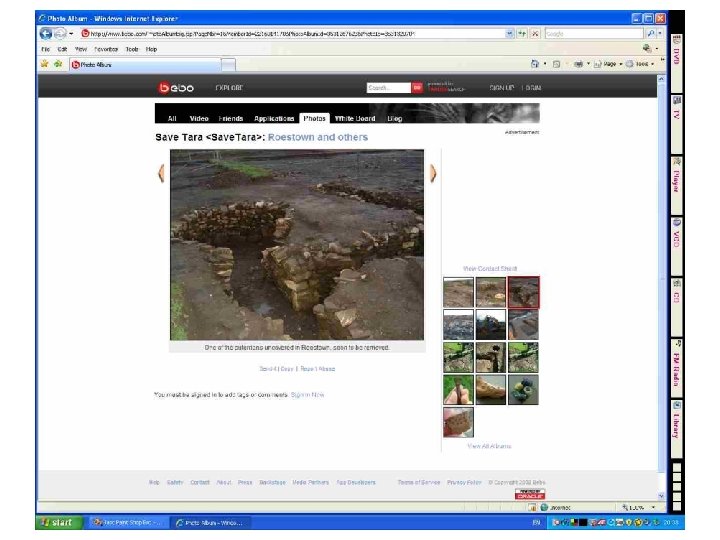The height and width of the screenshot is (540, 720).
Task: Select the blue beads thumbnail
Action: [x=523, y=390]
